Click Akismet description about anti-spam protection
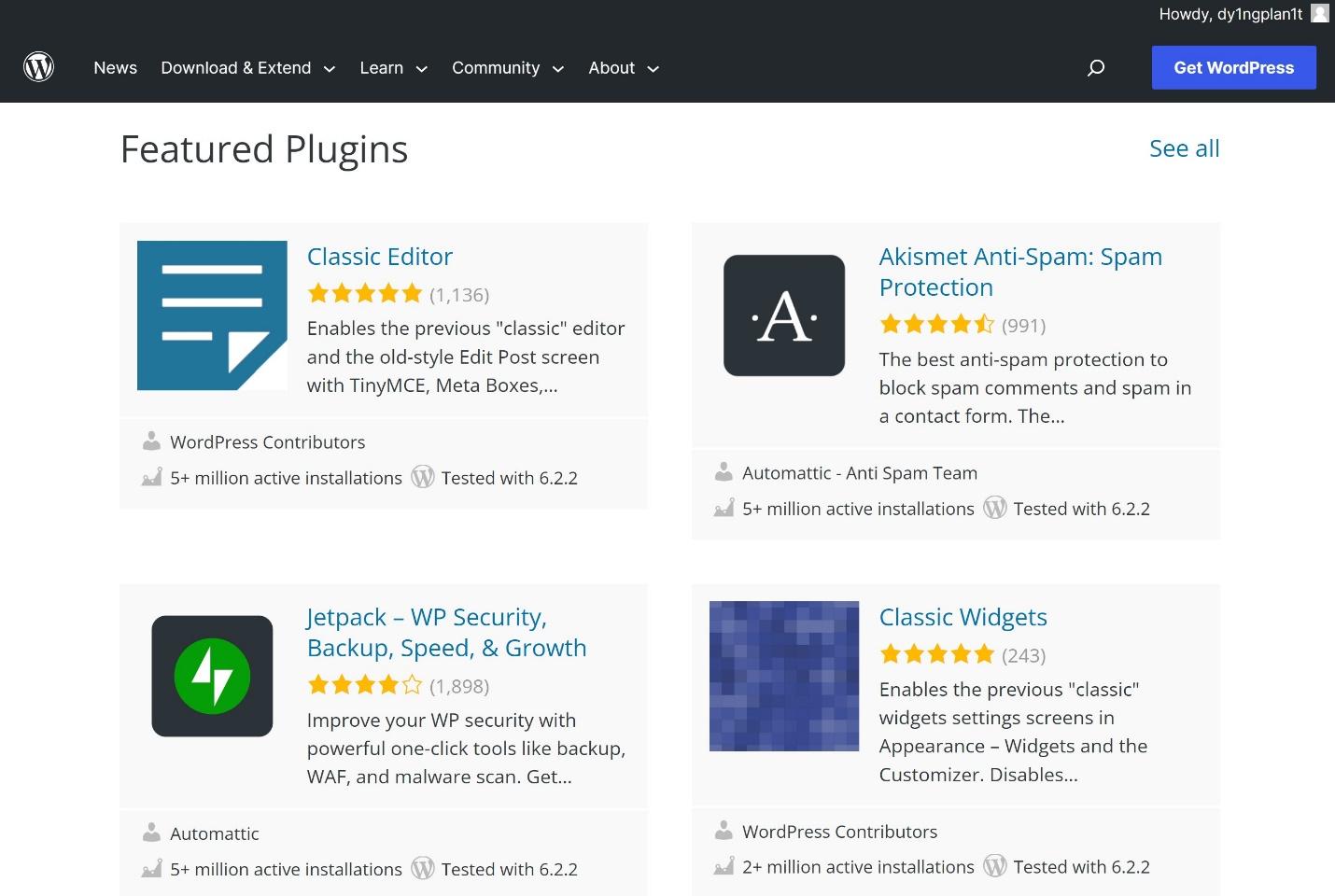Viewport: 1335px width, 896px height. tap(1035, 387)
